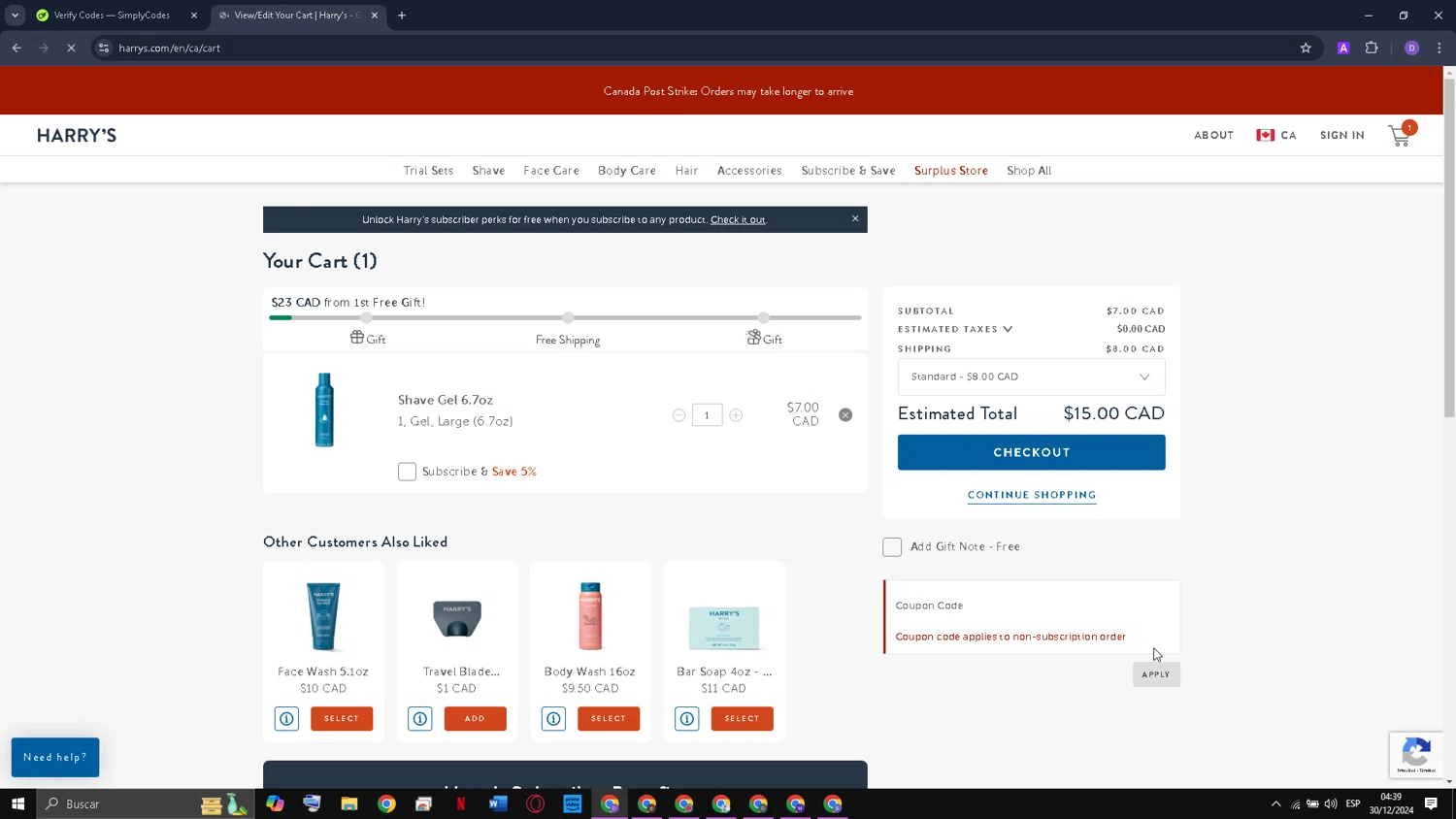
Task: Open info icon for Body Wash 16oz
Action: click(x=553, y=719)
